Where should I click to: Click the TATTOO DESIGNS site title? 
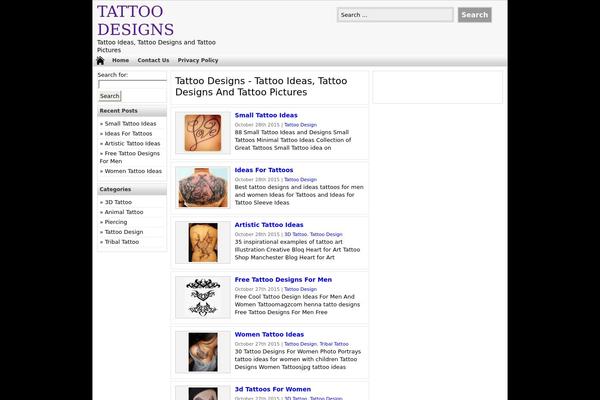(x=135, y=20)
